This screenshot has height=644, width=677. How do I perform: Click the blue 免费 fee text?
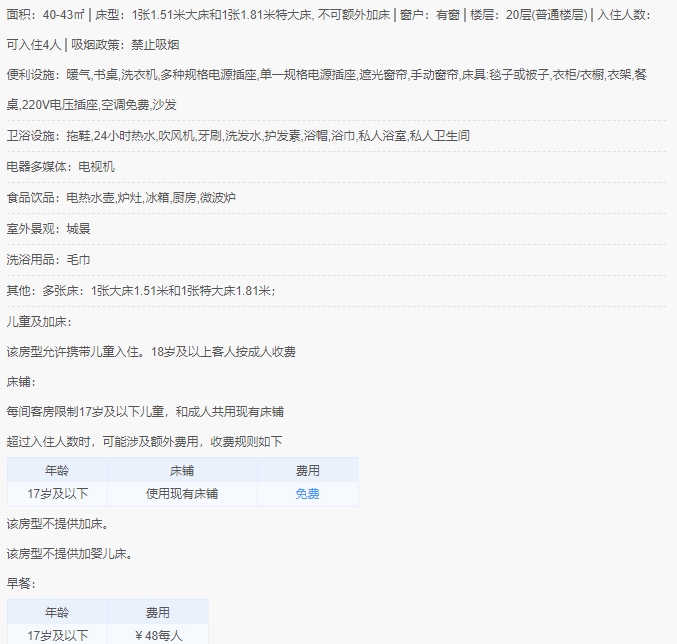pos(307,493)
